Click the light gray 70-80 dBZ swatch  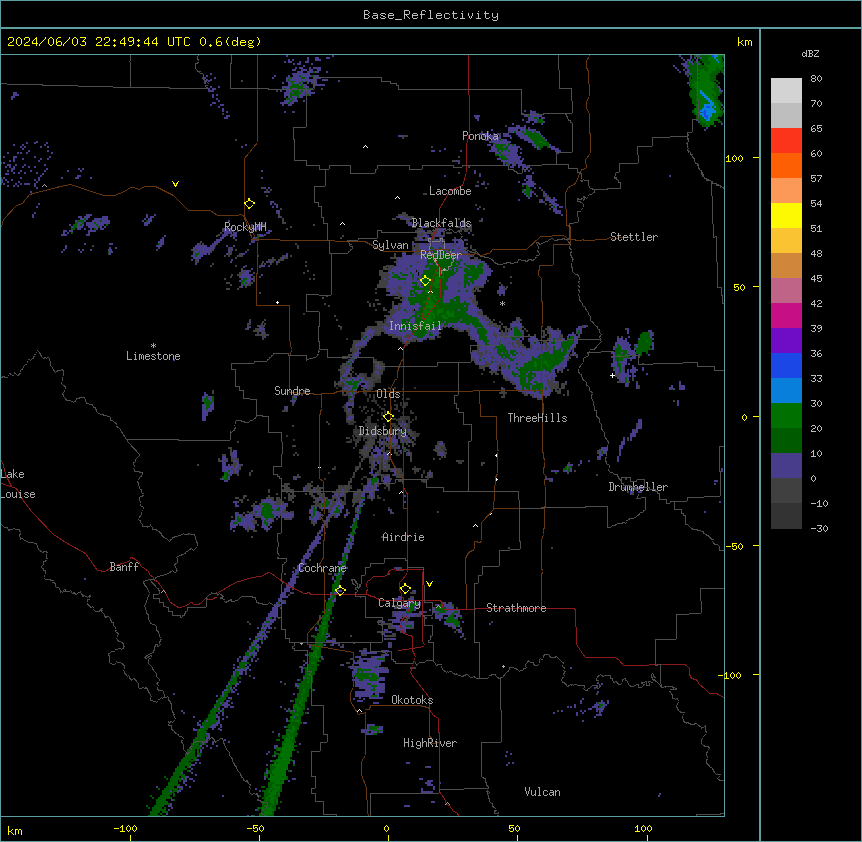pos(786,91)
